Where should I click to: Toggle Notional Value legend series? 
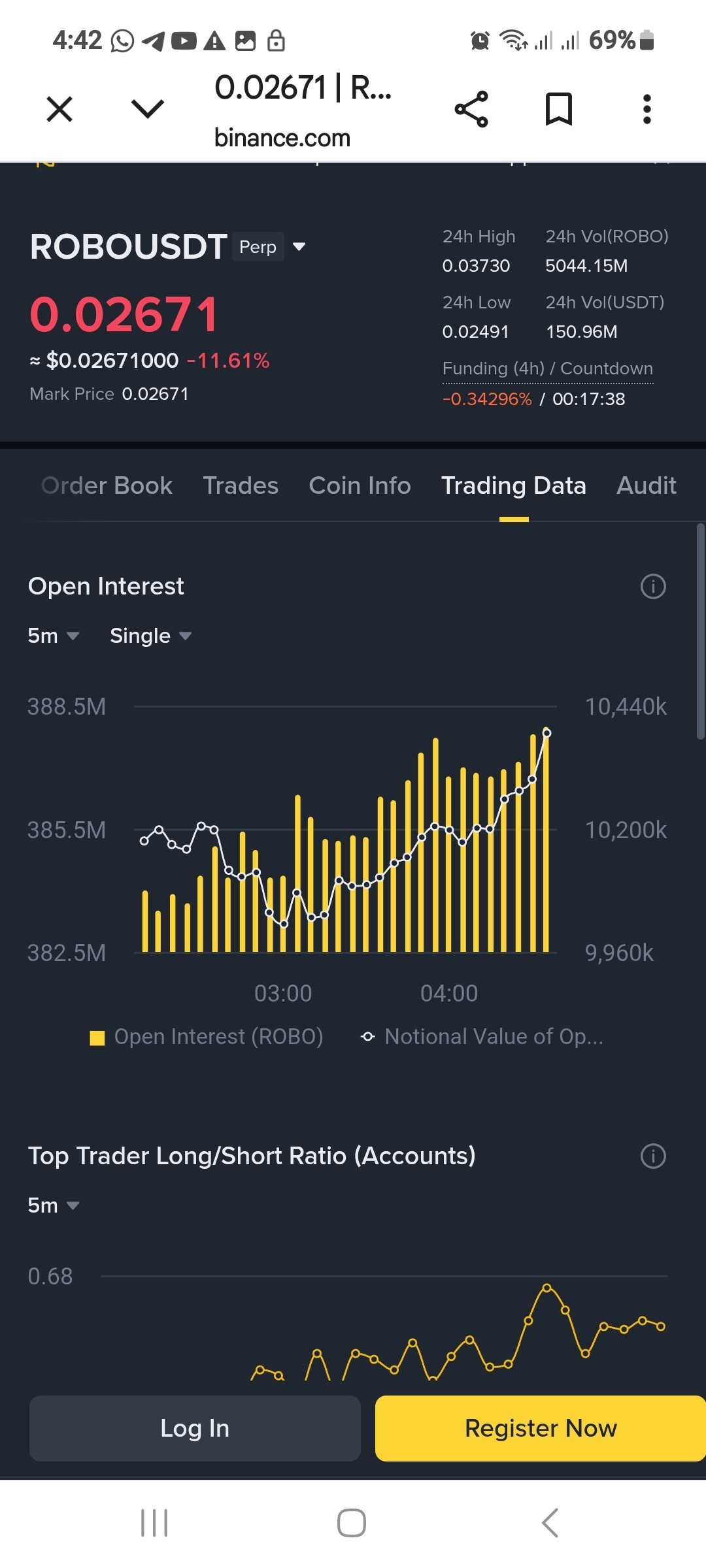point(482,1037)
